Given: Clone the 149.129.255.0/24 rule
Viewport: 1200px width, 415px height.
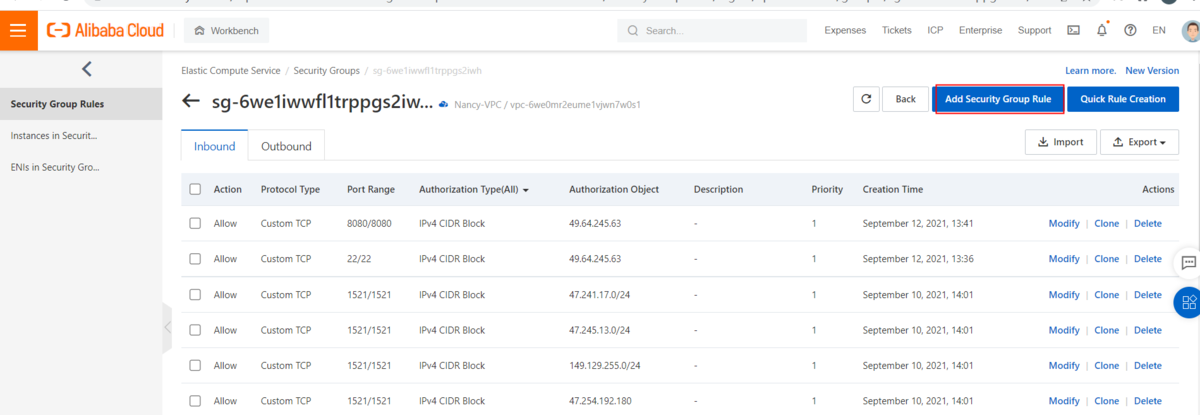Looking at the screenshot, I should click(x=1107, y=366).
